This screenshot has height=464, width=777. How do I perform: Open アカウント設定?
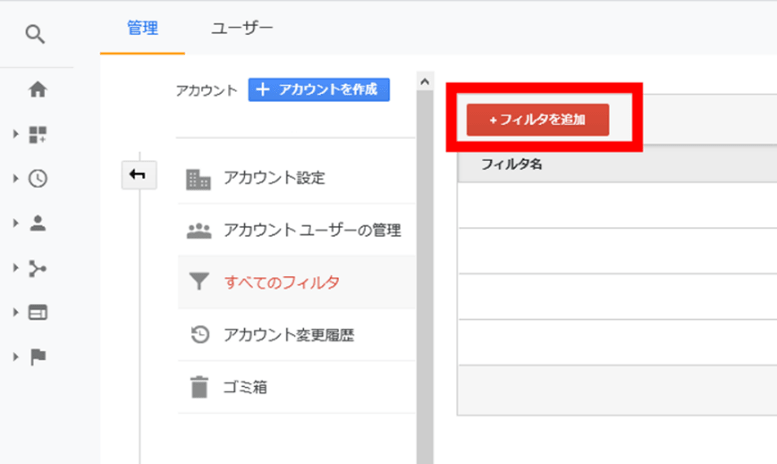click(x=296, y=177)
